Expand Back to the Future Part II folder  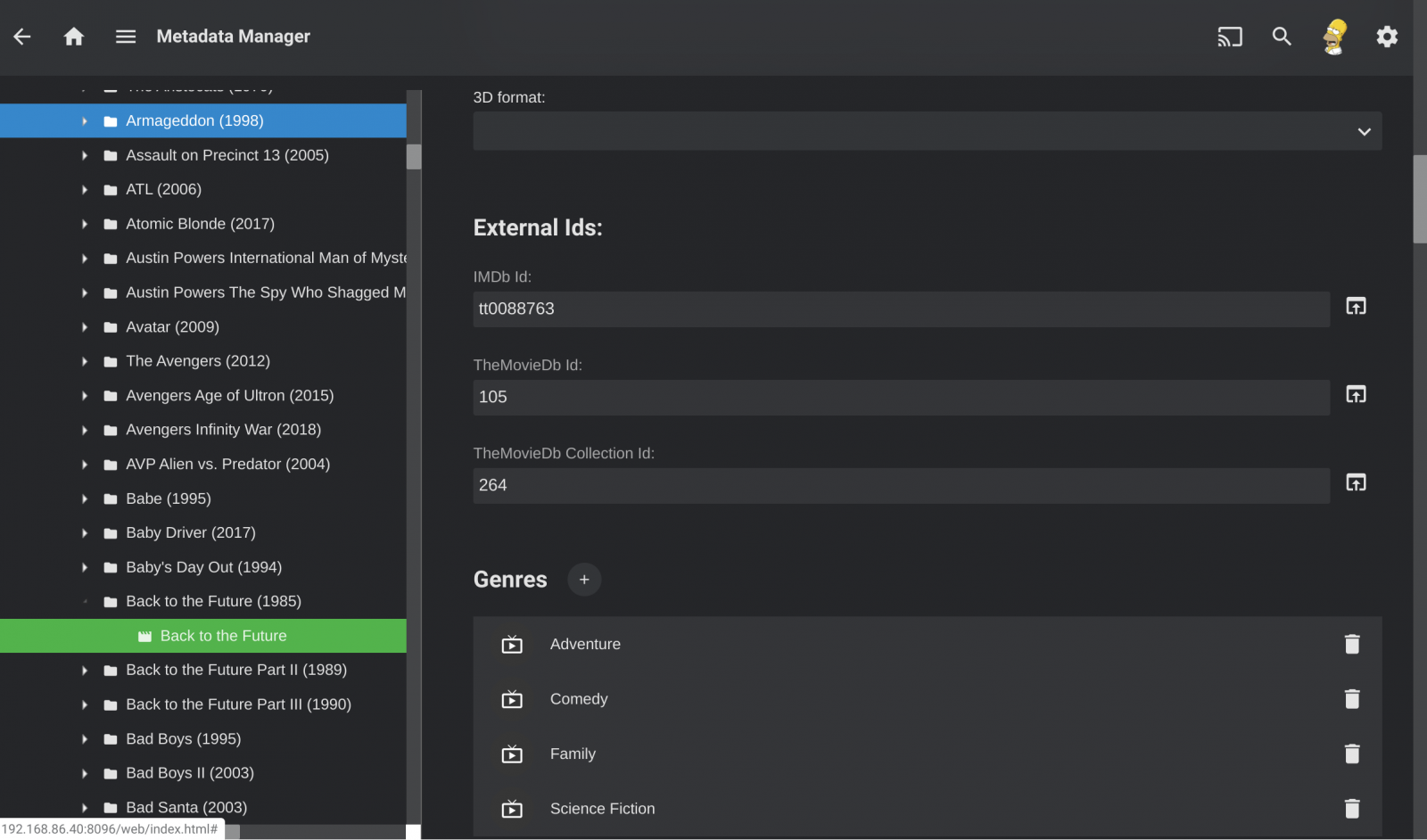85,671
